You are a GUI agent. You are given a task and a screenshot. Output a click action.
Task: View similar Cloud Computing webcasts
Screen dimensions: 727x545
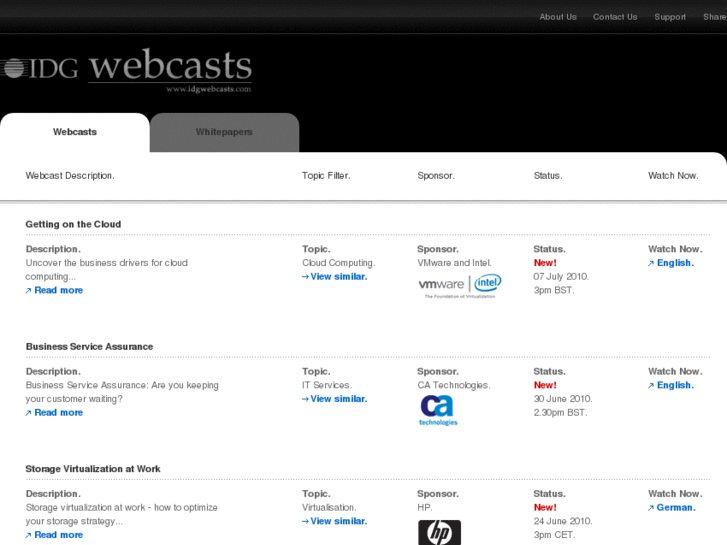[334, 276]
